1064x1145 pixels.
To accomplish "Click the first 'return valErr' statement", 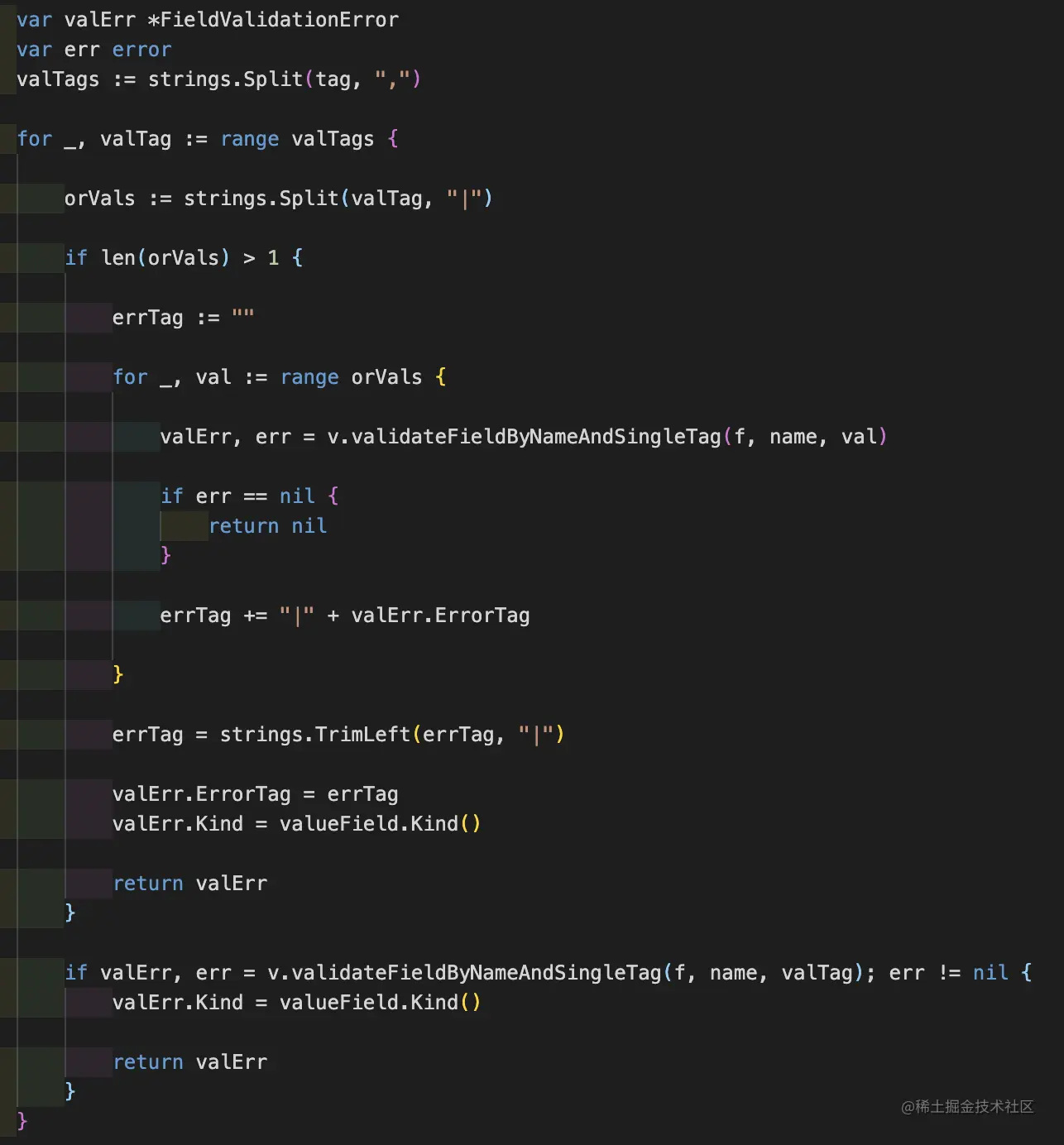I will pyautogui.click(x=190, y=884).
